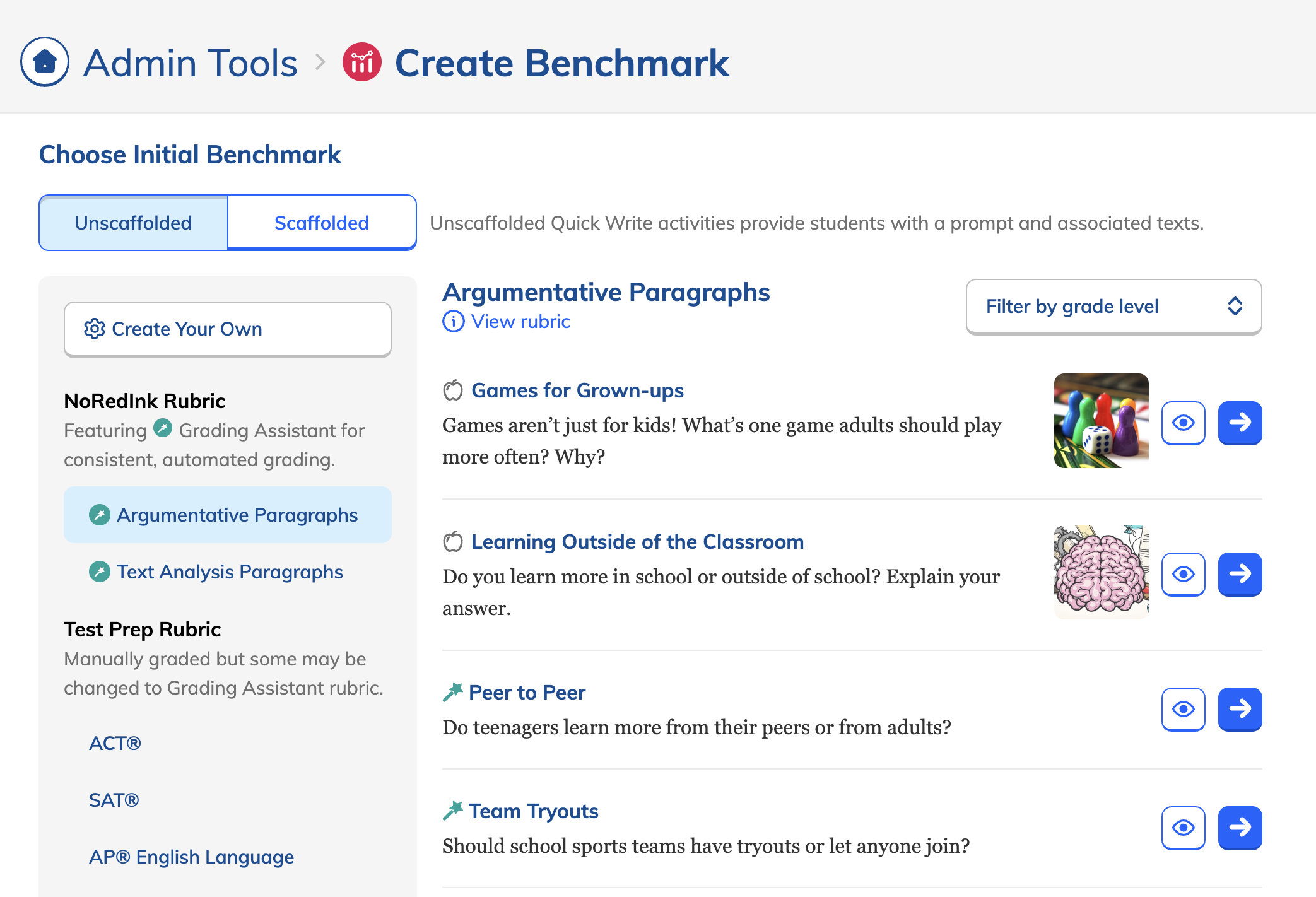Select Games for Grown-ups with its arrow button
The height and width of the screenshot is (897, 1316).
[x=1240, y=423]
